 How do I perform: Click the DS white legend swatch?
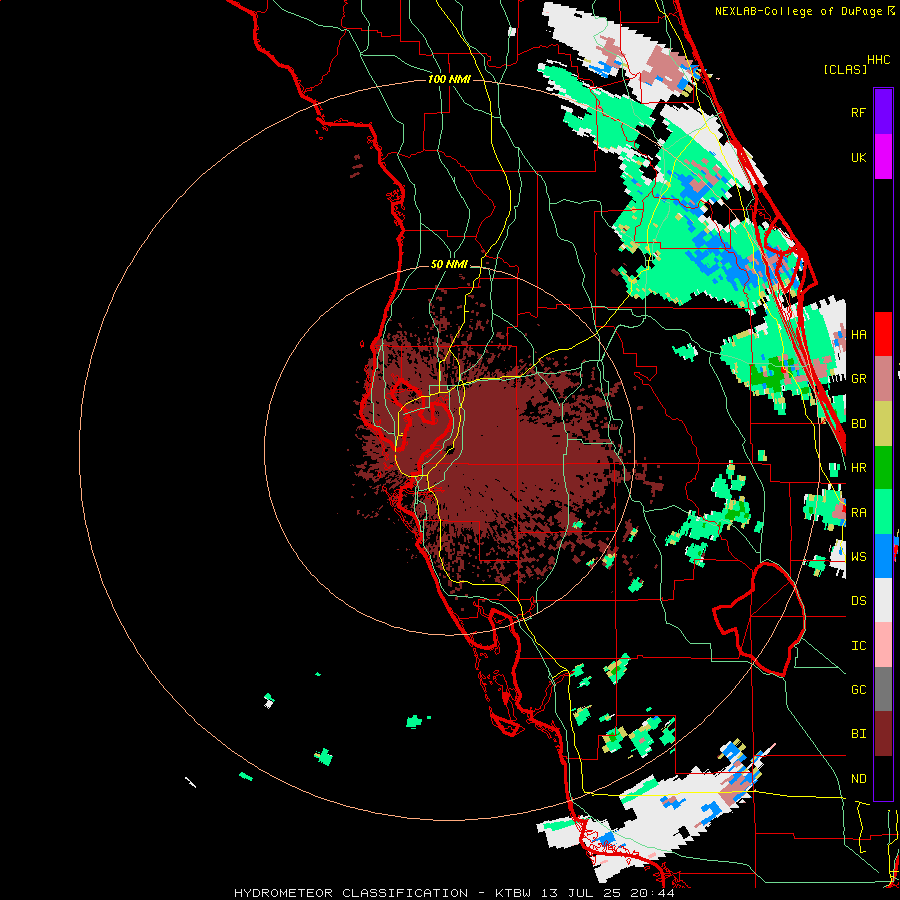coord(883,600)
